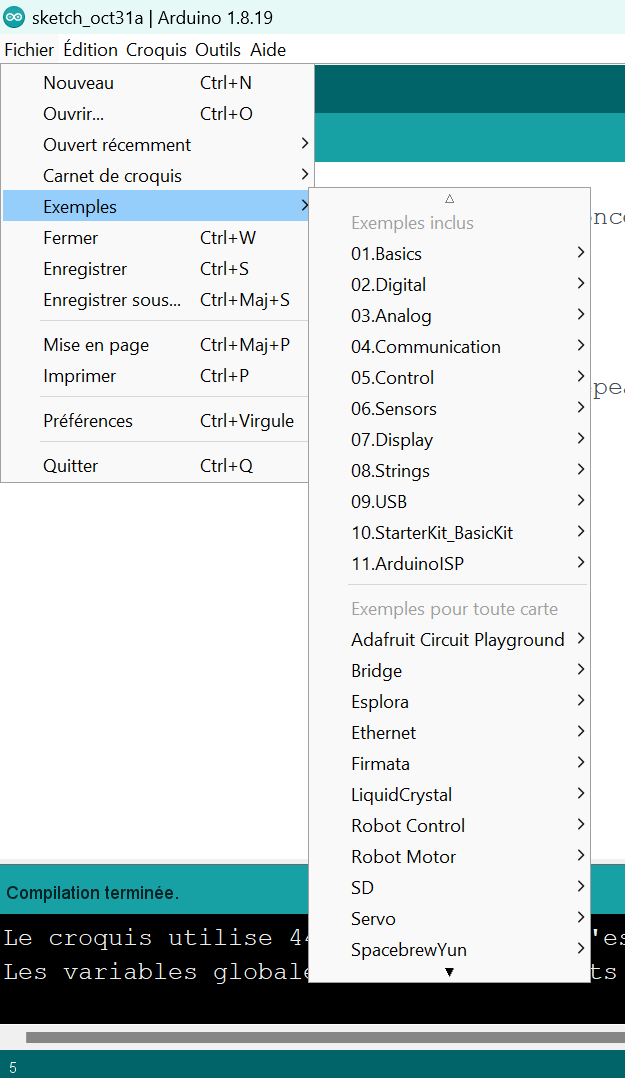The height and width of the screenshot is (1078, 625).
Task: Expand 05.Control examples
Action: click(x=450, y=377)
